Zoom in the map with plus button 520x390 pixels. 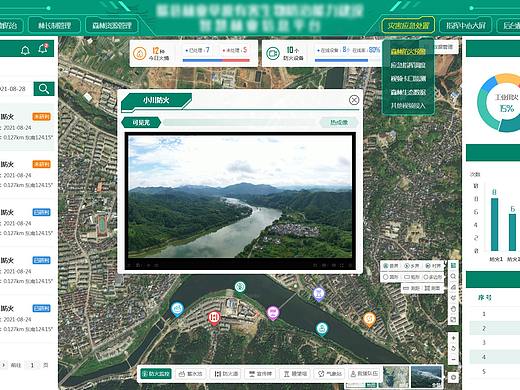point(453,338)
